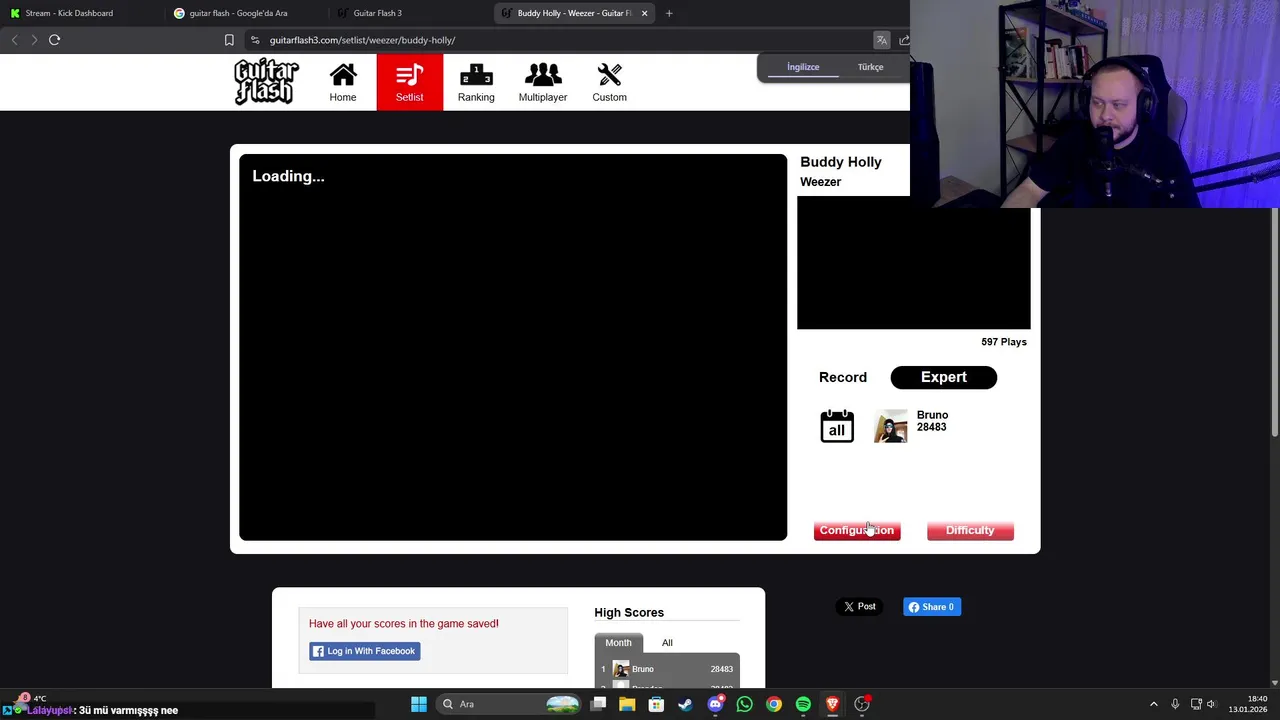Open Google Chrome from taskbar
Image resolution: width=1280 pixels, height=720 pixels.
[774, 704]
